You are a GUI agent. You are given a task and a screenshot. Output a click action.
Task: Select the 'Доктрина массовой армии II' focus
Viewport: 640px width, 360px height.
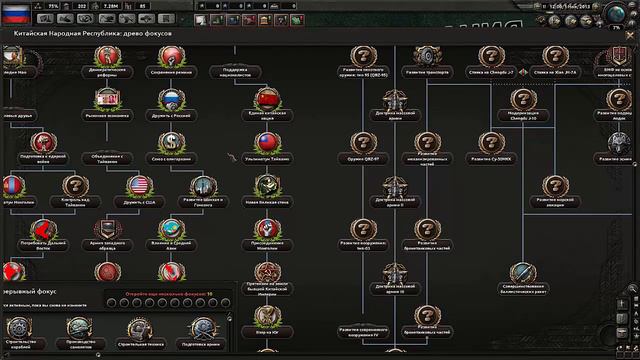[x=395, y=187]
